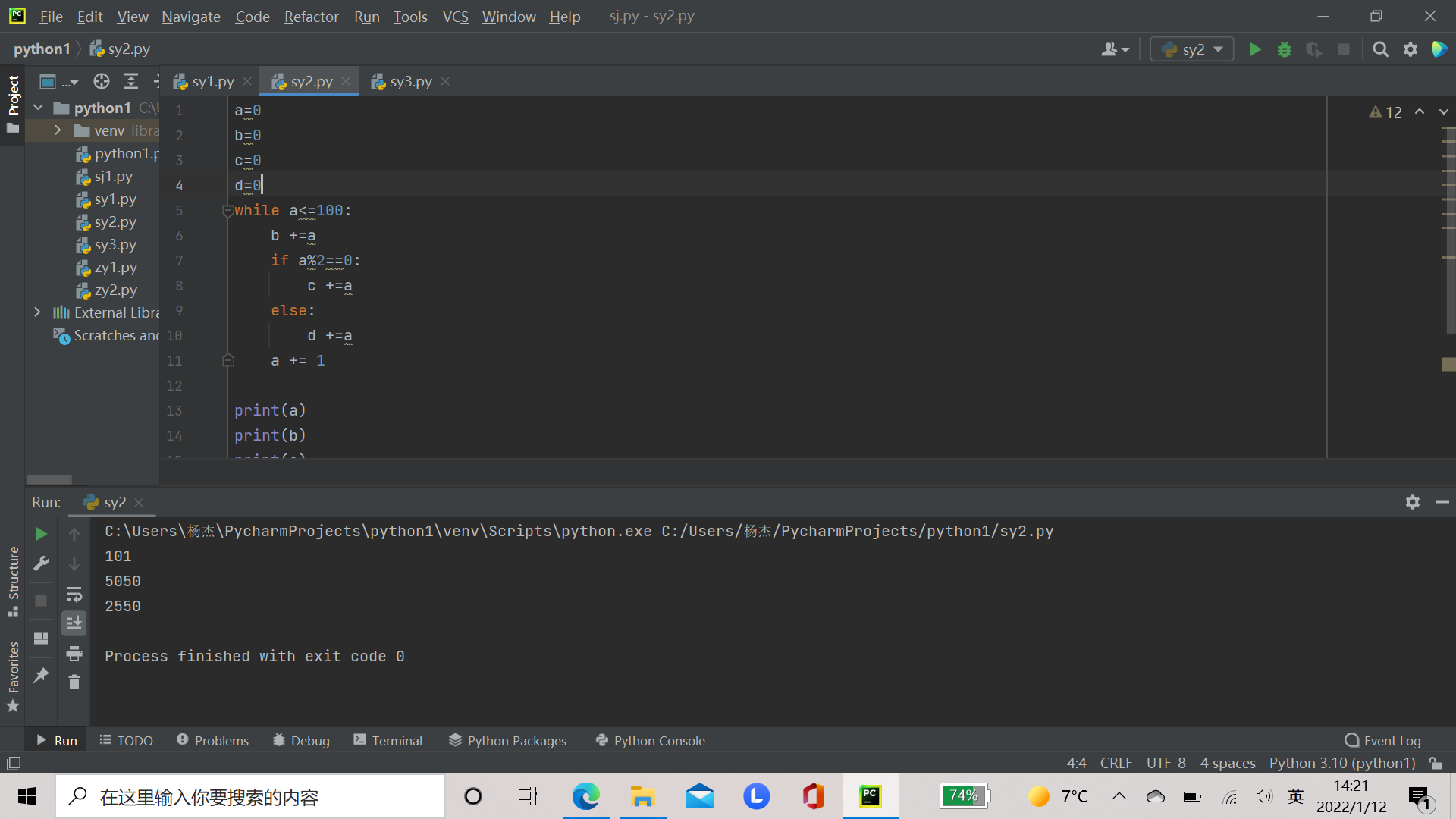Change CRLF line separator in status bar
Screen dimensions: 1456x819
click(1116, 763)
